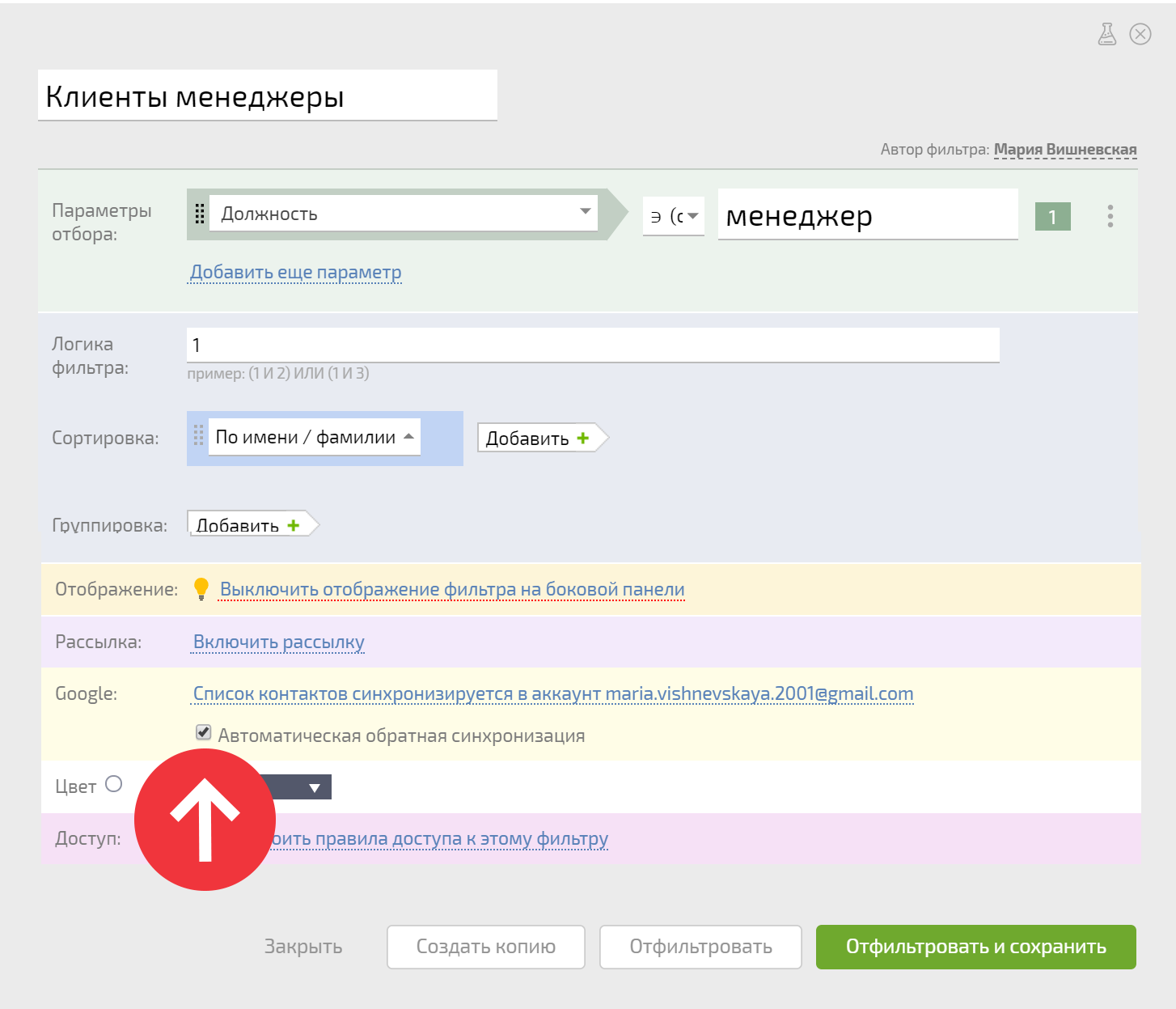Click the drag handle beside sort field
The width and height of the screenshot is (1176, 1009).
click(x=199, y=436)
